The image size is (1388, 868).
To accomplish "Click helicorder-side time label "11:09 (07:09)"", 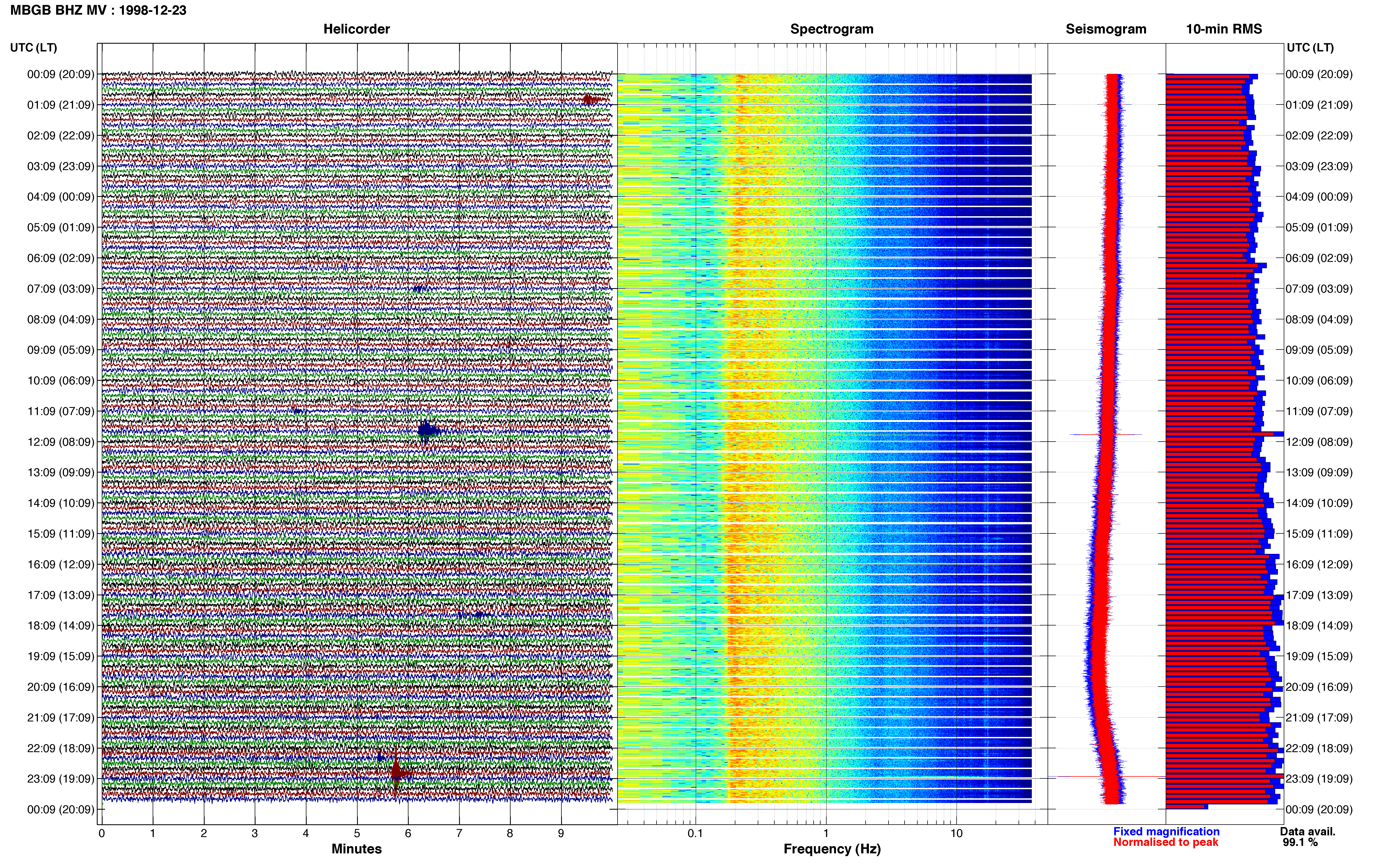I will [x=61, y=412].
